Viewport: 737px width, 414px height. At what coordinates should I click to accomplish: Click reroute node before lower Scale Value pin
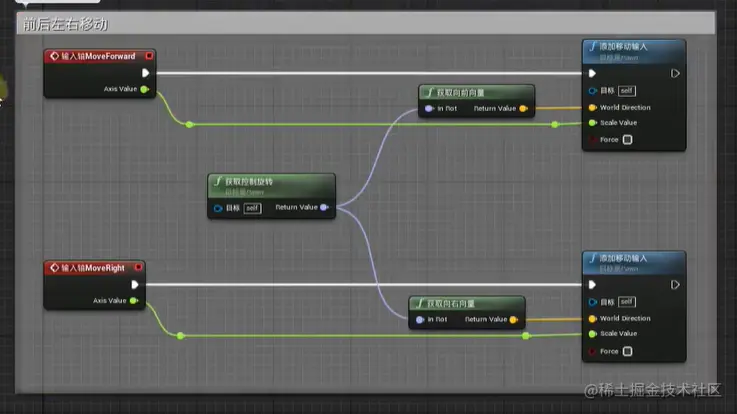[526, 336]
